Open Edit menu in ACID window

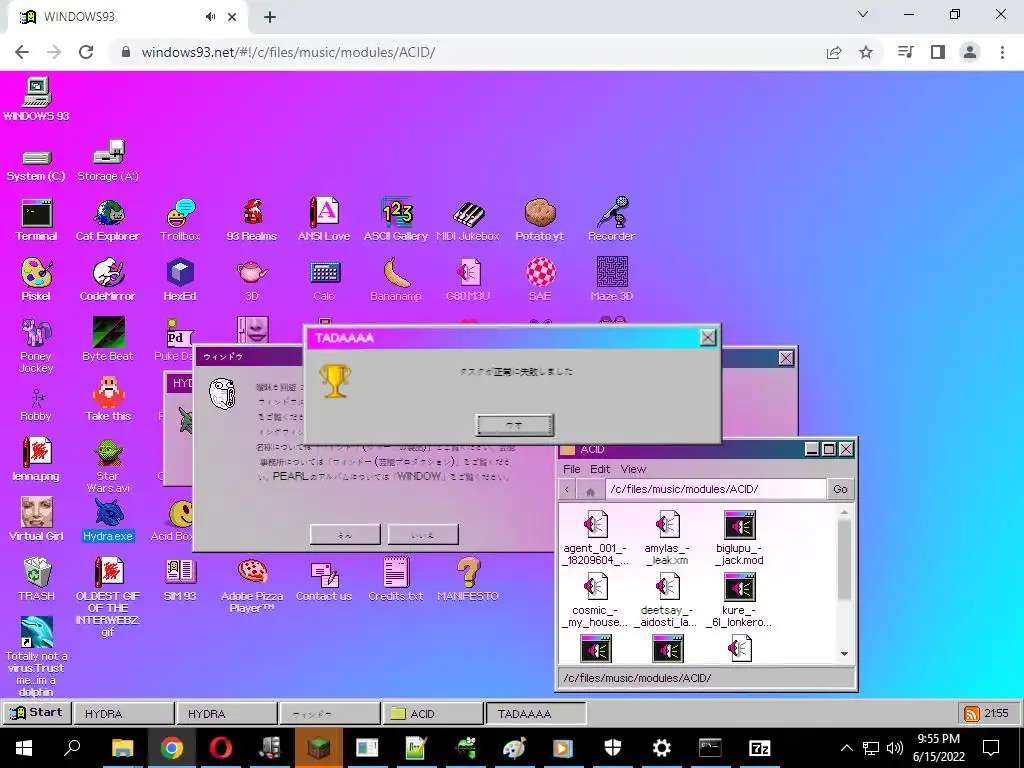(x=600, y=469)
